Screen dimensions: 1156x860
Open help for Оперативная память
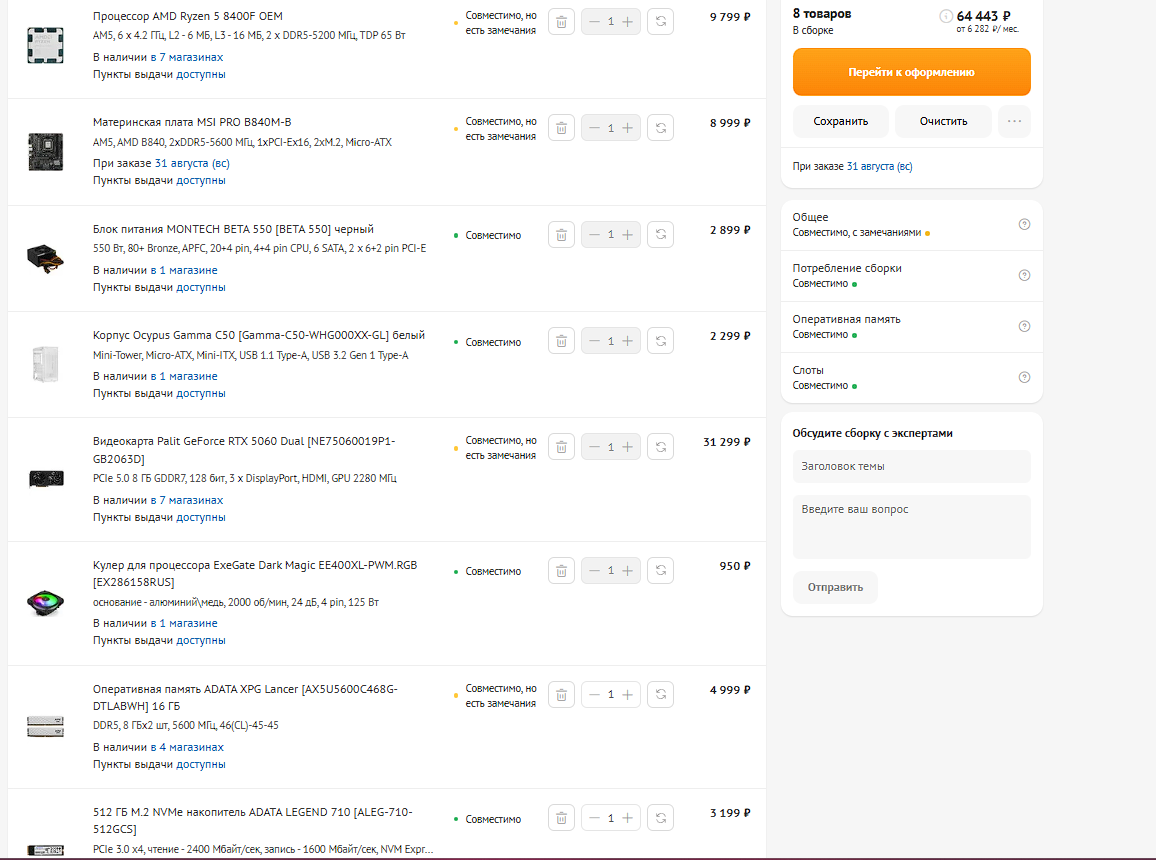(1024, 326)
